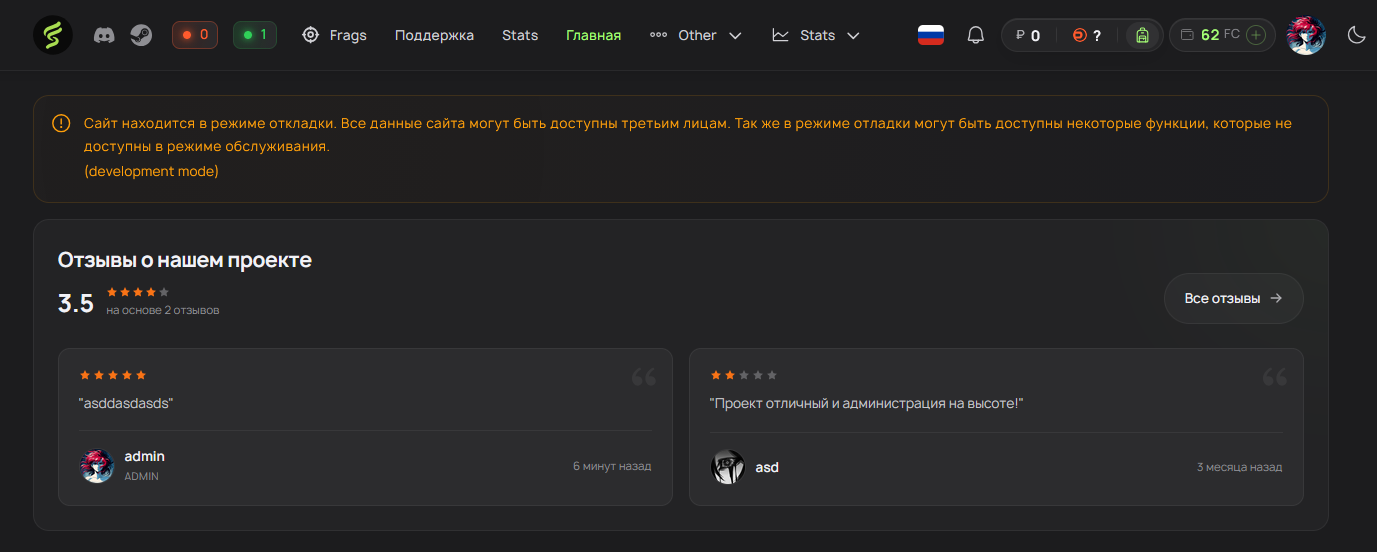Open the Поддержка menu item
The height and width of the screenshot is (552, 1377).
pos(434,35)
